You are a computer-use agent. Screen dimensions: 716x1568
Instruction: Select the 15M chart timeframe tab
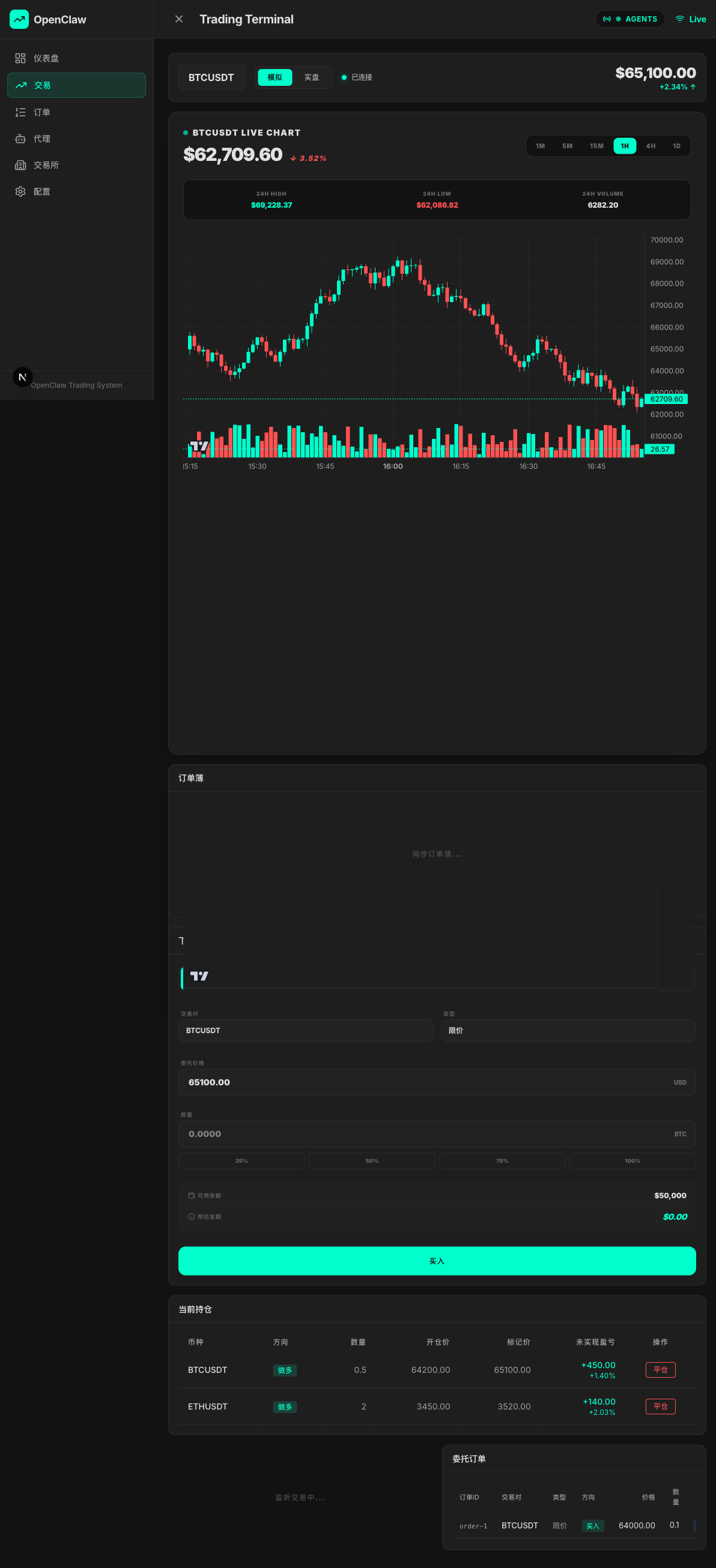pos(596,146)
